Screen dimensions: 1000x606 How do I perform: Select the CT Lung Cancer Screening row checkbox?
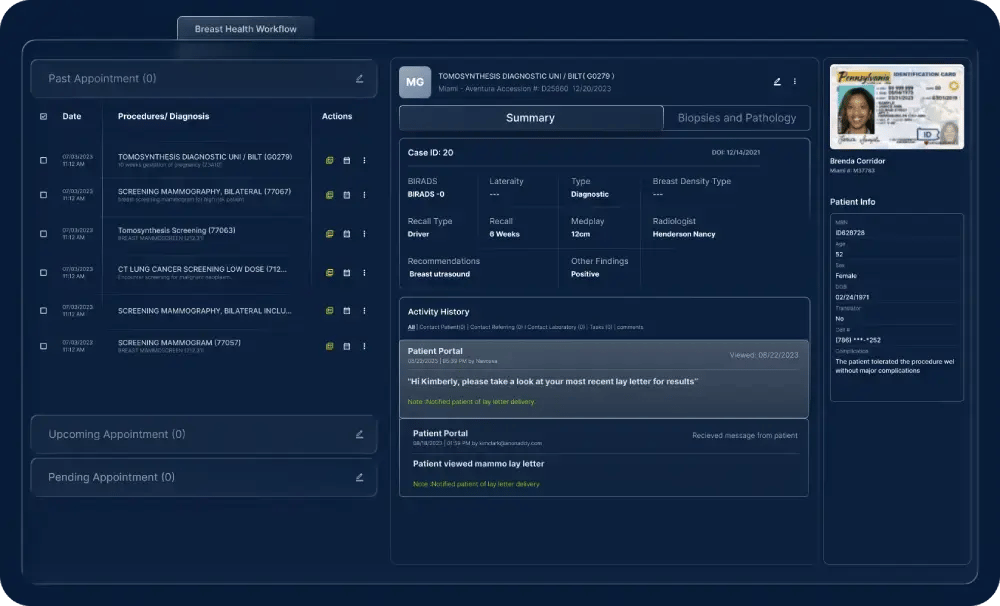click(43, 272)
